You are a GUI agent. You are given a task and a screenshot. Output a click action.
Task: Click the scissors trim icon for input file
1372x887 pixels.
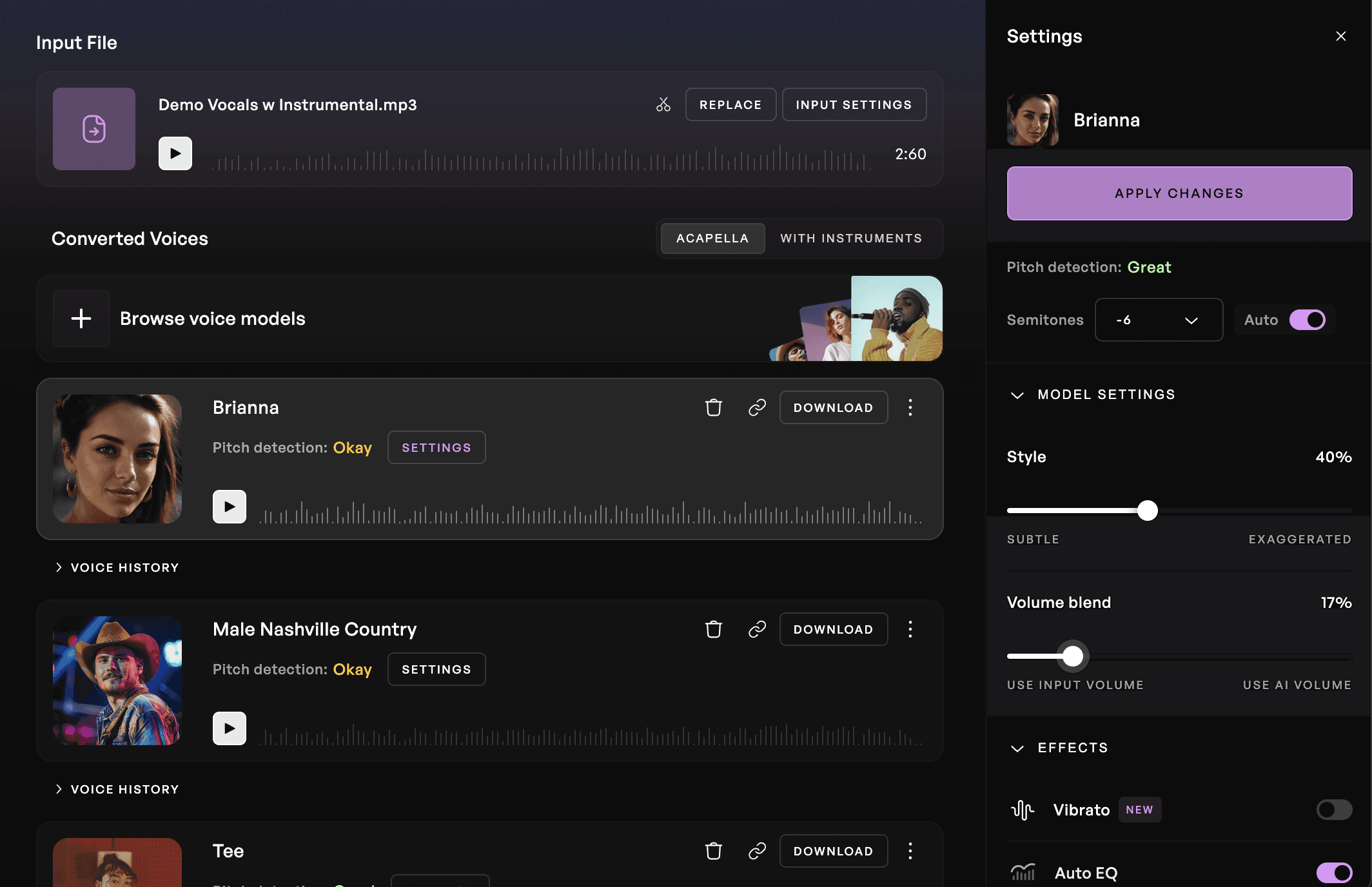(x=663, y=104)
